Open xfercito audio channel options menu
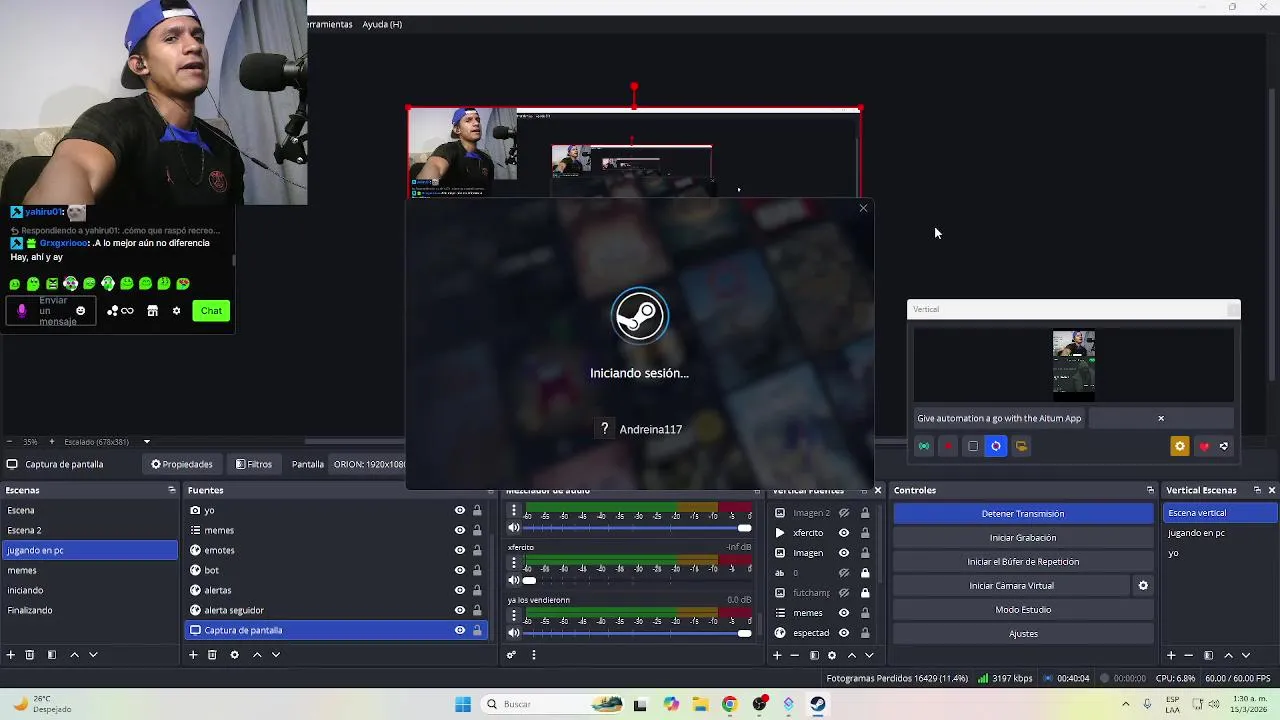Image resolution: width=1280 pixels, height=720 pixels. (514, 563)
